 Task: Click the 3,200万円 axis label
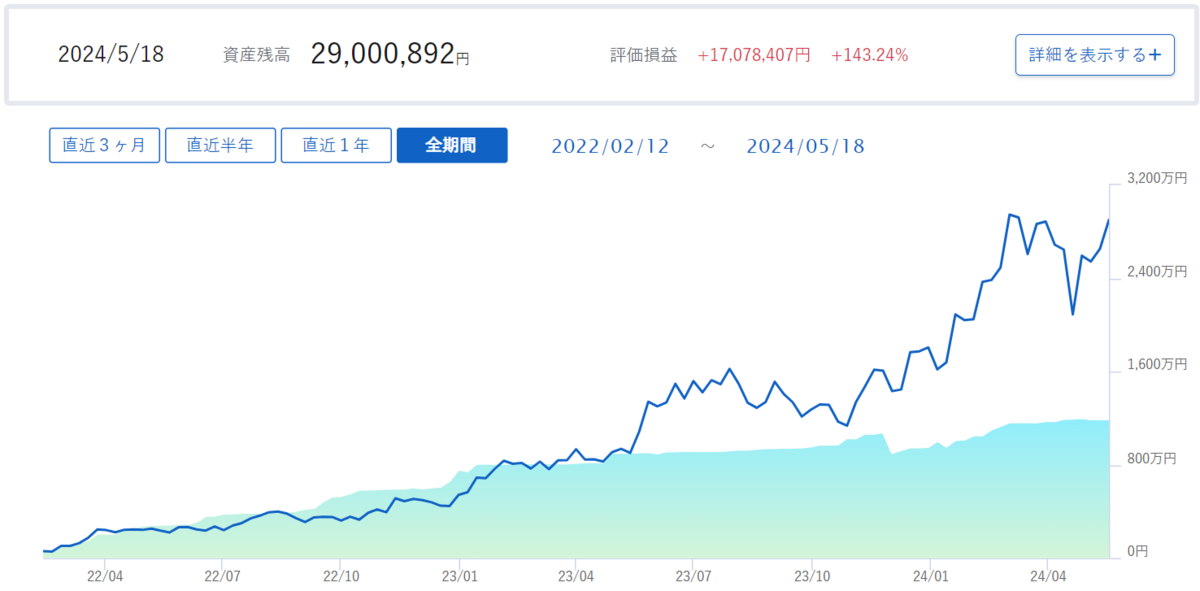coord(1157,179)
